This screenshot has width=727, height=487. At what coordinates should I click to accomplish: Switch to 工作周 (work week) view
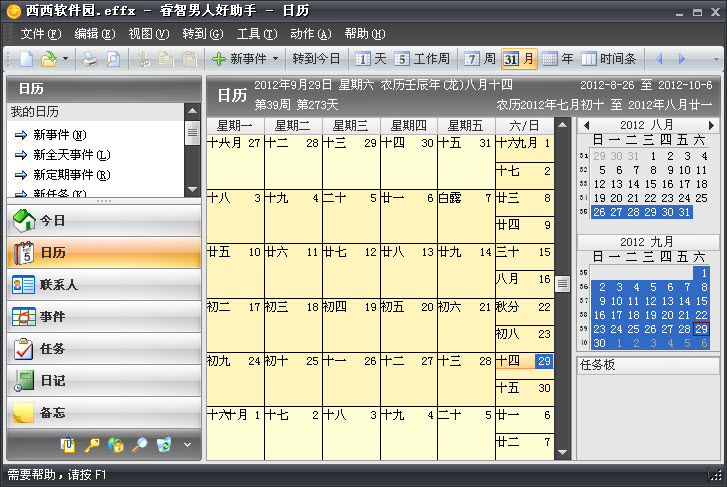tap(423, 59)
